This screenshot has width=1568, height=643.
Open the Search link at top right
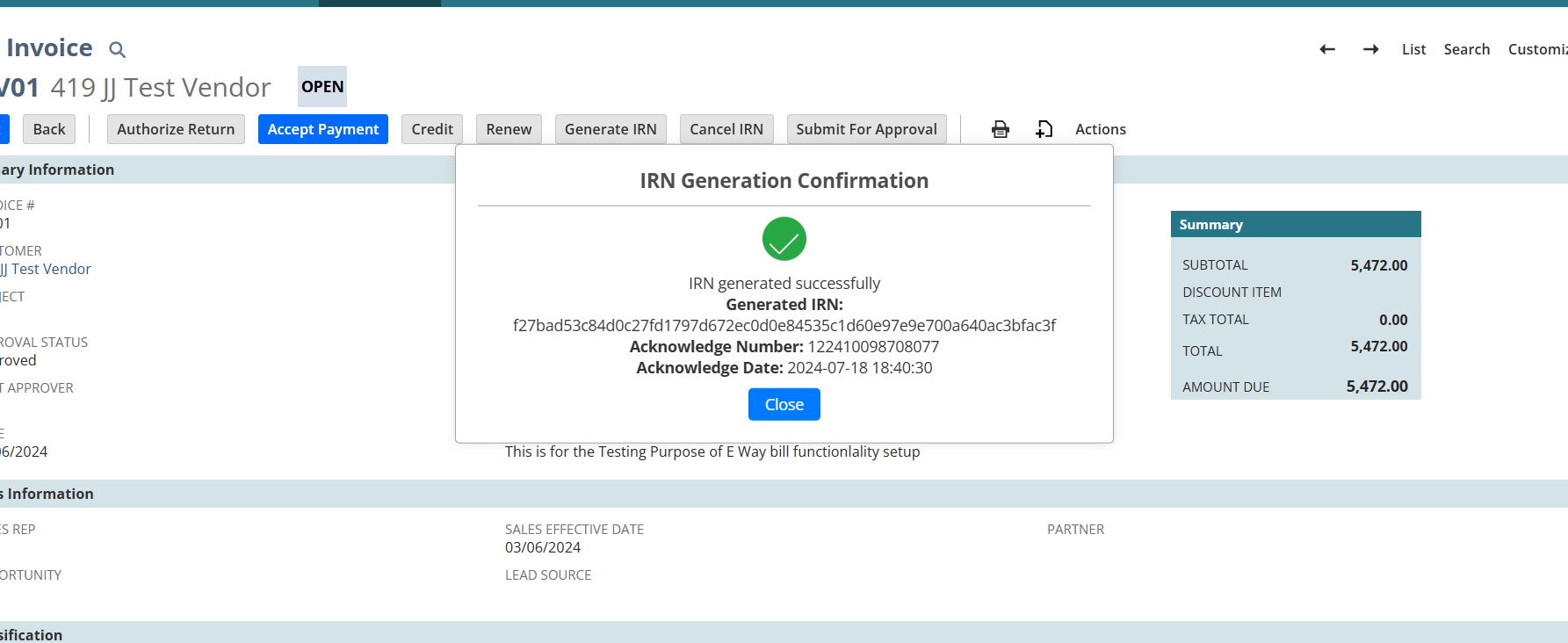1466,49
